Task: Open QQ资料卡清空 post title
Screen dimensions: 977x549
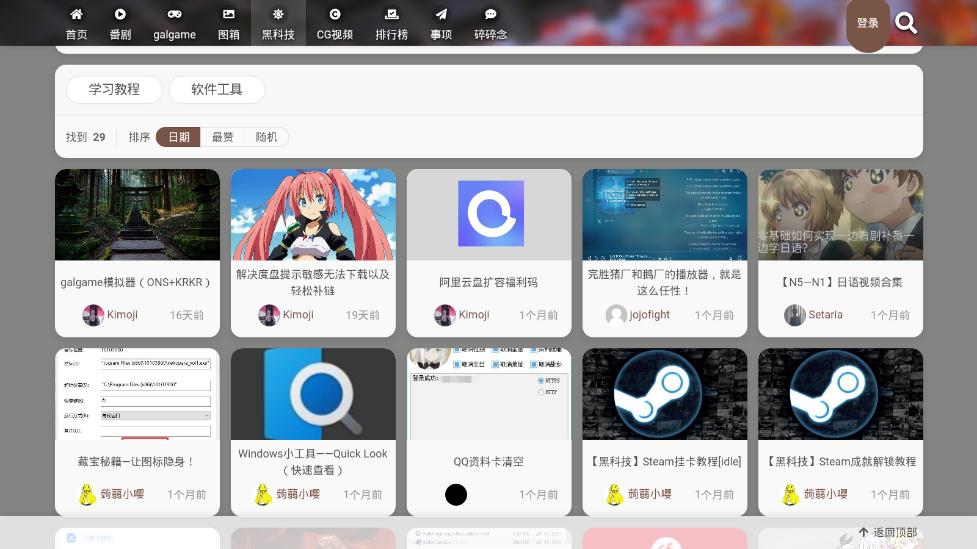Action: (488, 462)
